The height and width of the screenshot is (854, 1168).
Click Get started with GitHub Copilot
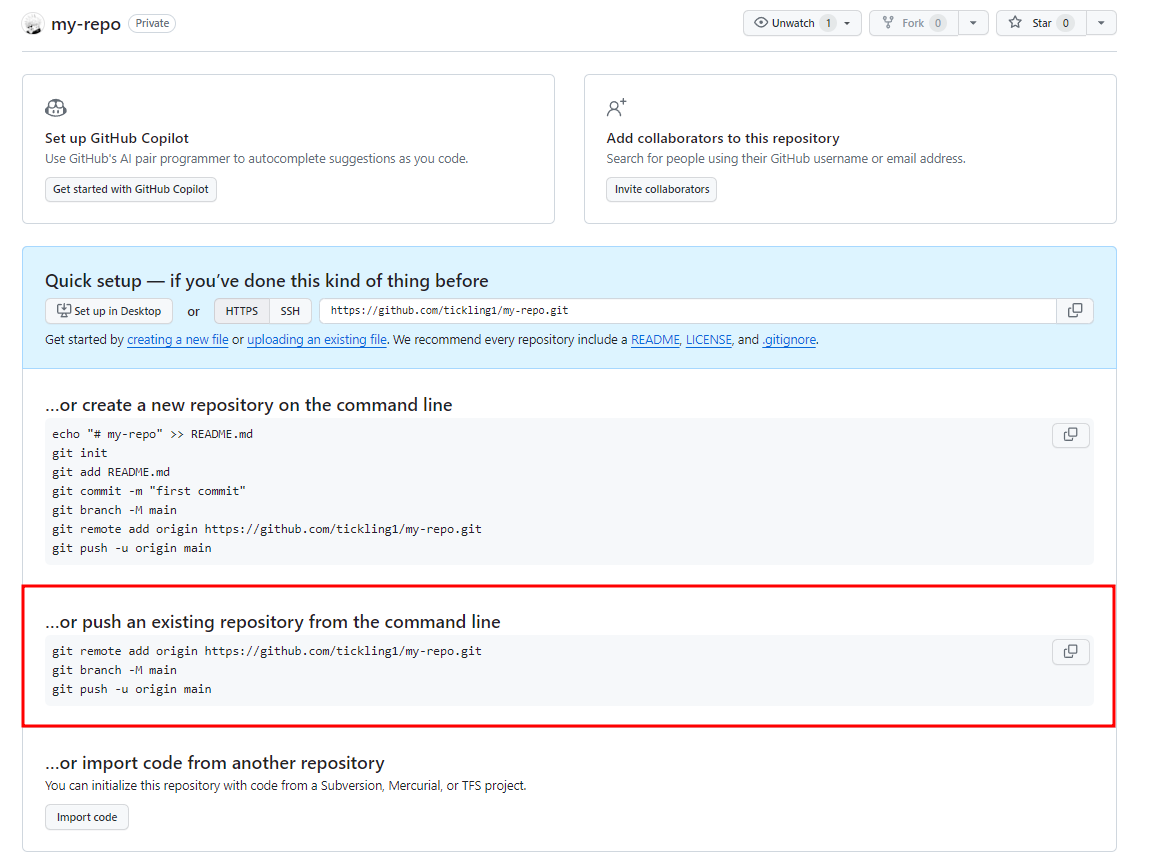(131, 189)
